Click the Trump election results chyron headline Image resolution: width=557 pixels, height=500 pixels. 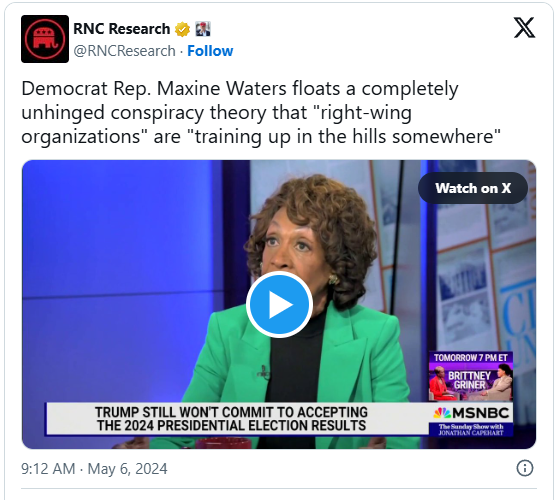(231, 419)
